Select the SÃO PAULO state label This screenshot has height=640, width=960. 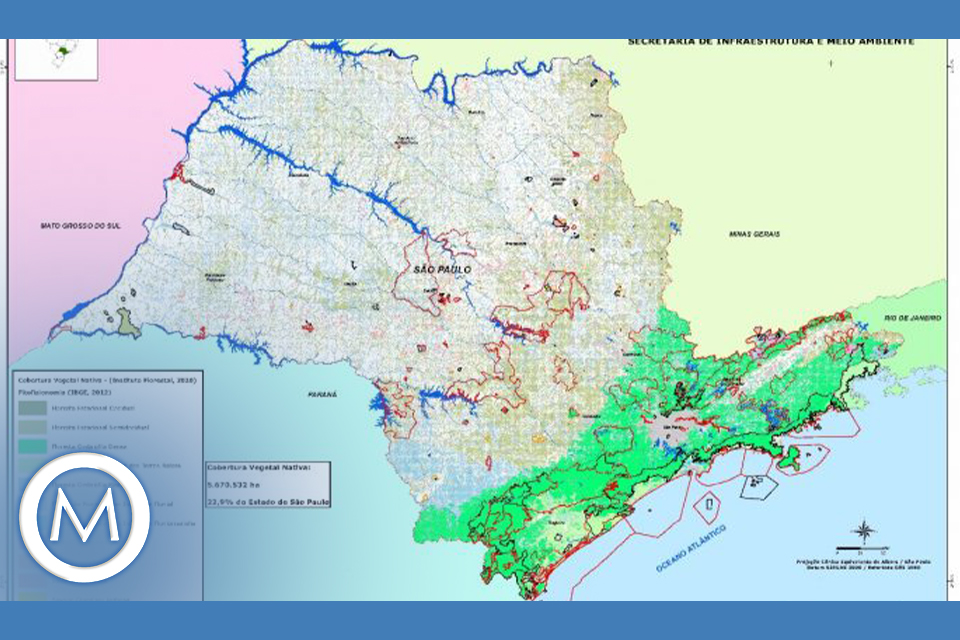pyautogui.click(x=441, y=271)
